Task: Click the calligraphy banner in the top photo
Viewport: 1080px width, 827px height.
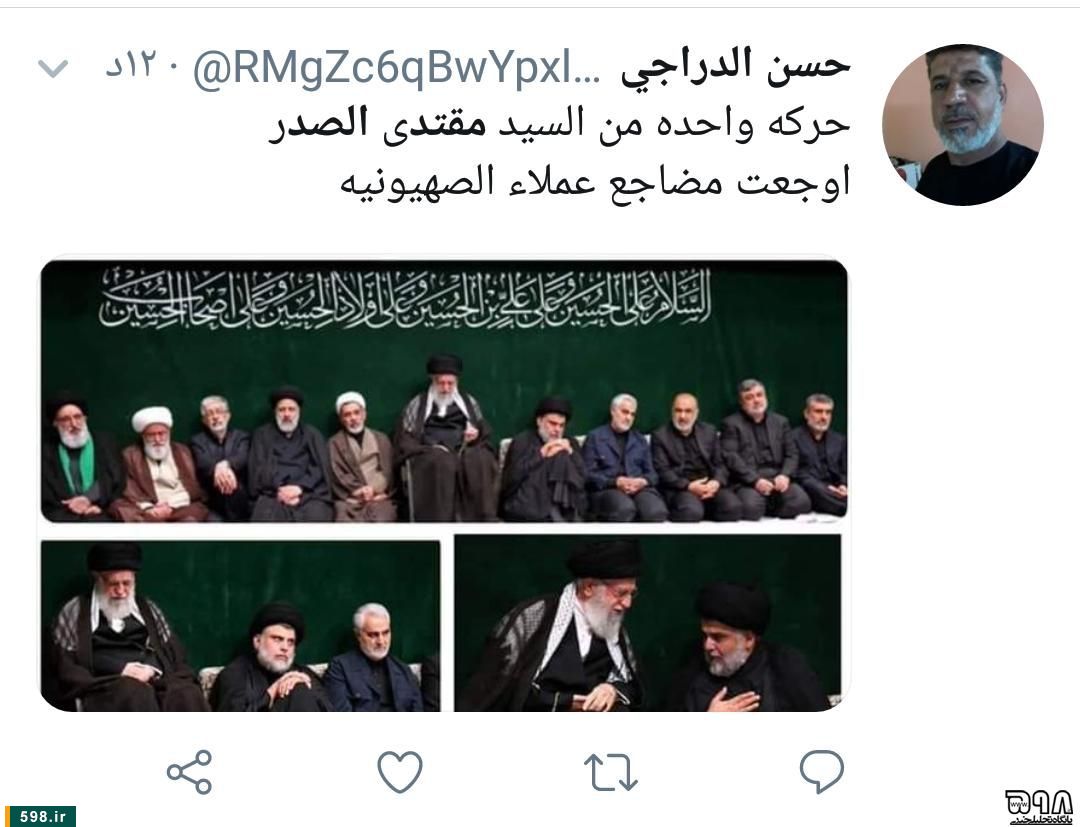Action: click(405, 298)
